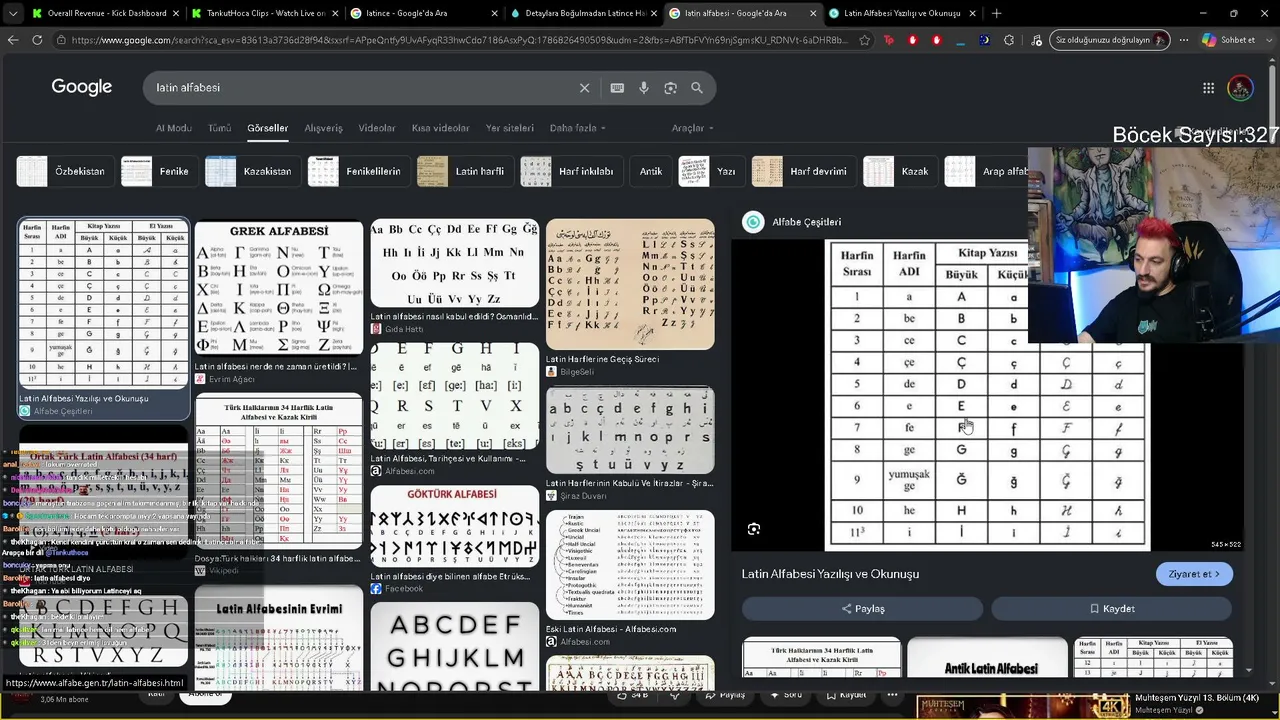The width and height of the screenshot is (1280, 720).
Task: Click the 'Paylaş' share button in preview
Action: point(862,608)
